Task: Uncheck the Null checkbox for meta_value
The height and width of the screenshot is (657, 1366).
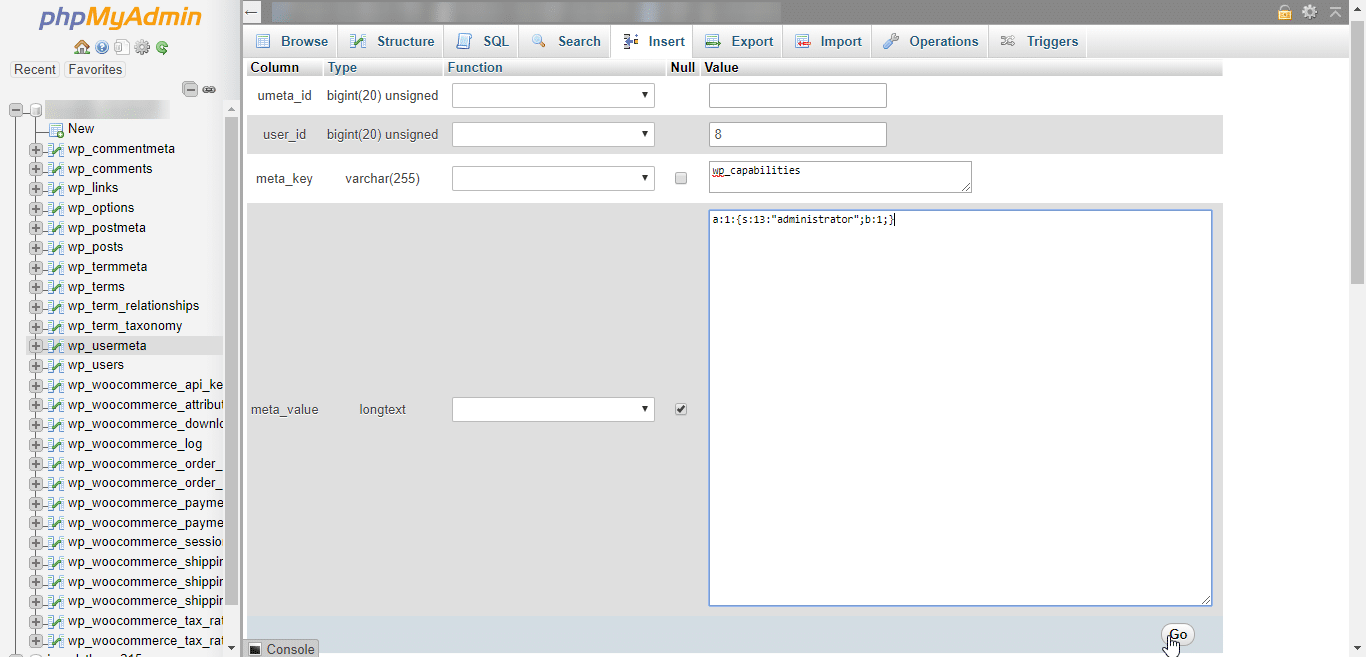Action: [681, 408]
